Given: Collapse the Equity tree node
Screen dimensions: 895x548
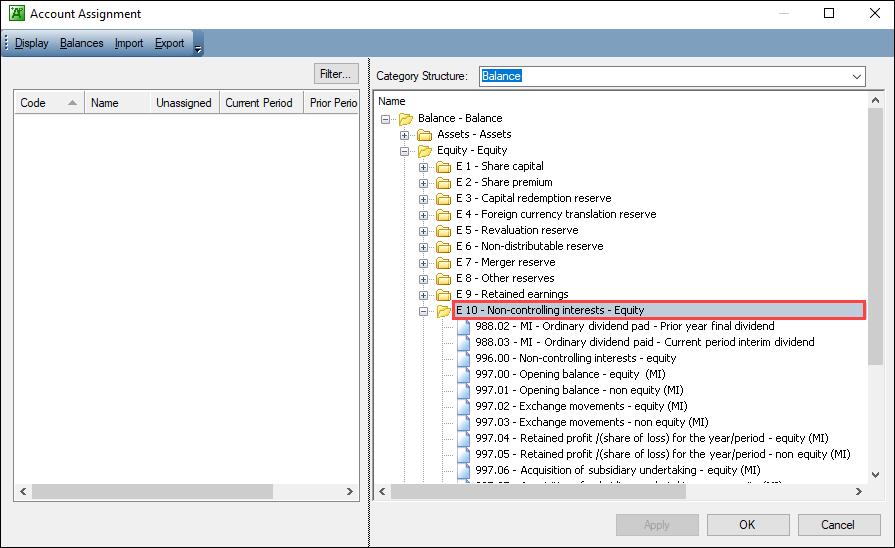Looking at the screenshot, I should point(405,150).
